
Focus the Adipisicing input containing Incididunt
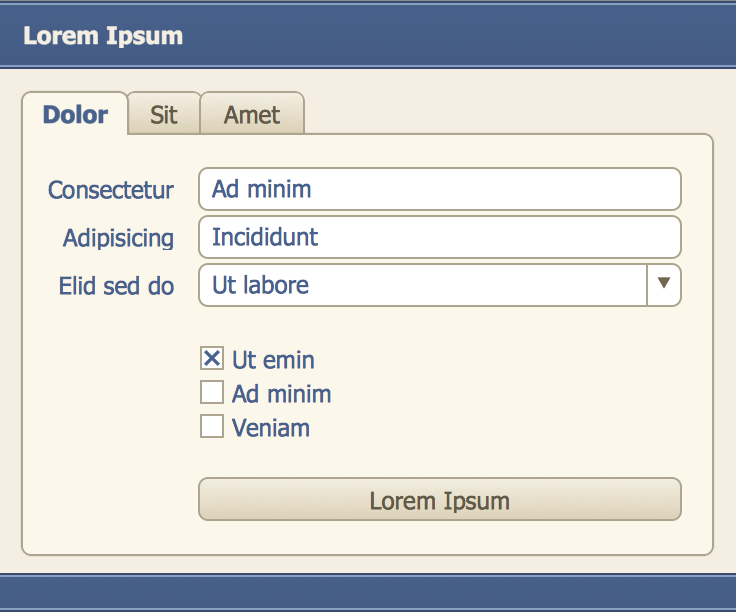(440, 237)
